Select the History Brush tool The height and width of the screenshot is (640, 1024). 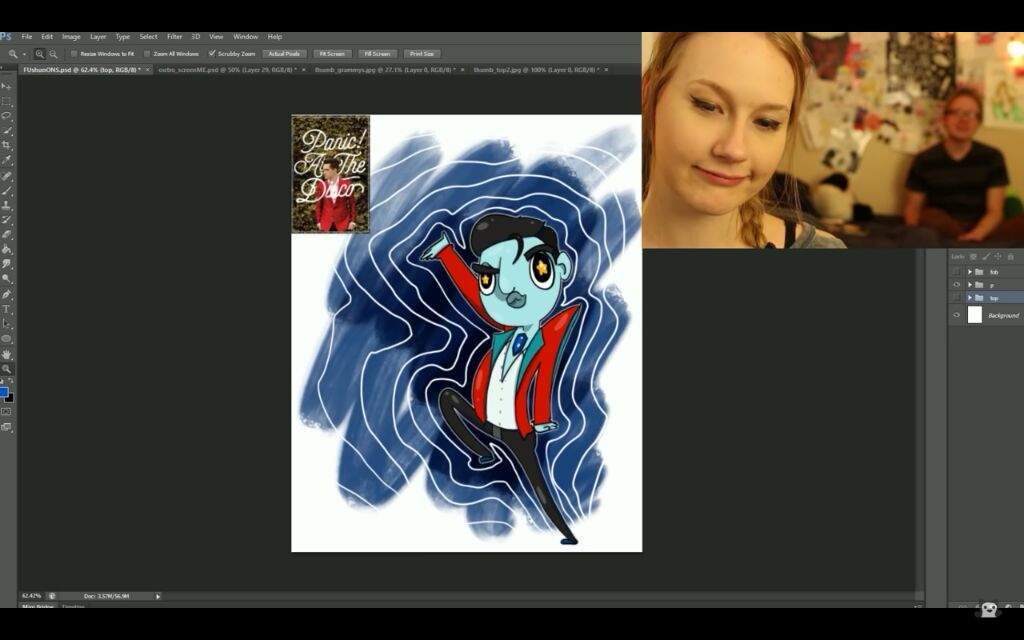7,220
